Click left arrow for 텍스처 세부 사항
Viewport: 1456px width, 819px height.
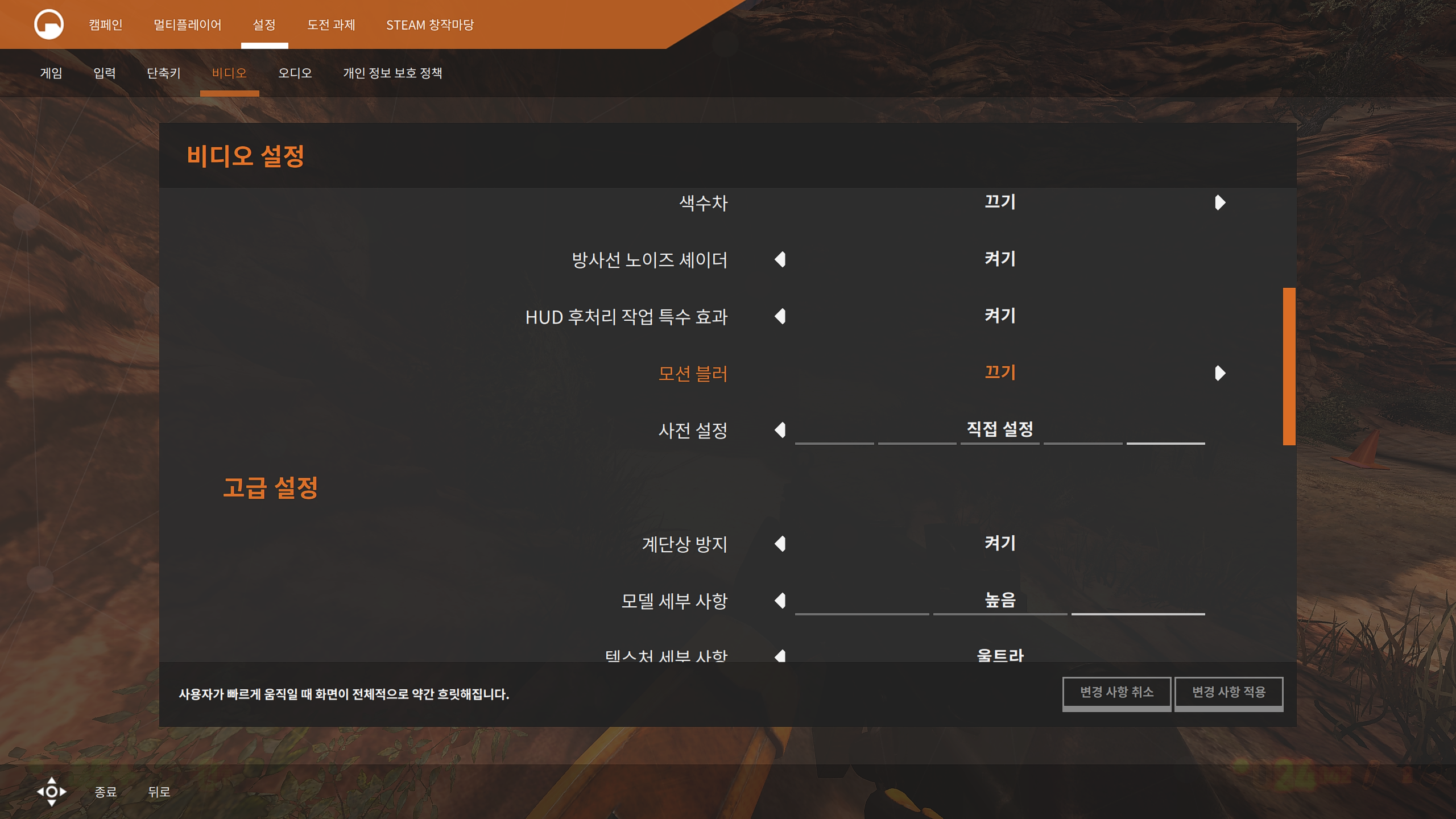click(x=780, y=656)
